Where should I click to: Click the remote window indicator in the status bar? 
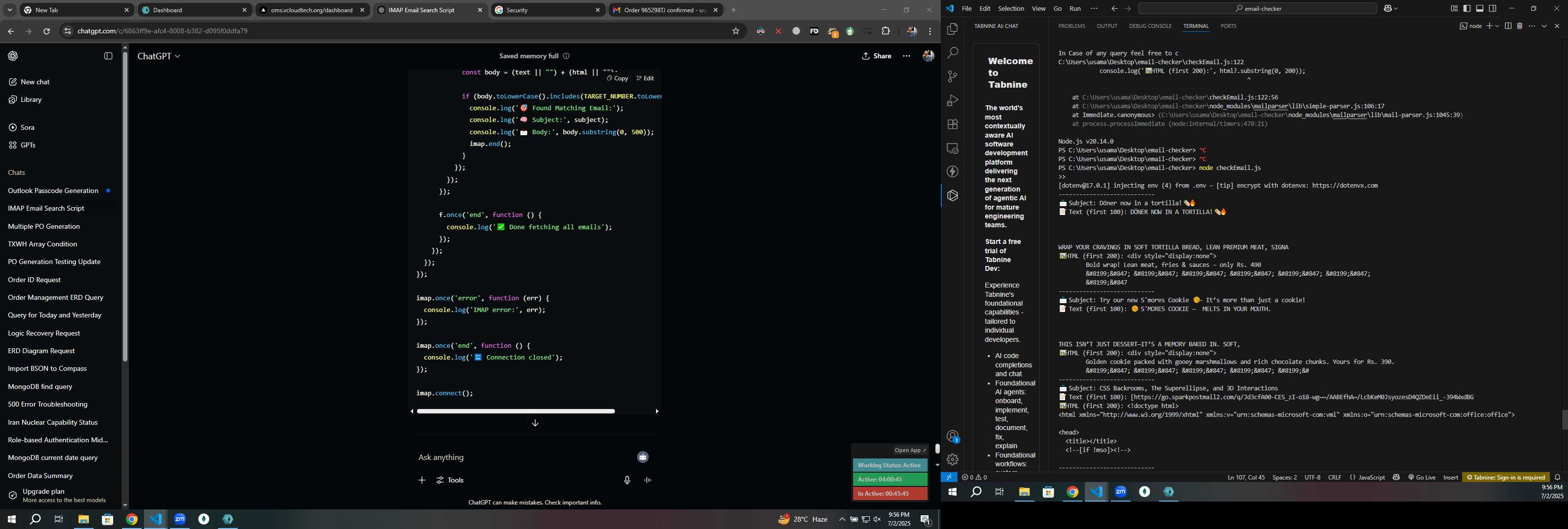(x=948, y=477)
